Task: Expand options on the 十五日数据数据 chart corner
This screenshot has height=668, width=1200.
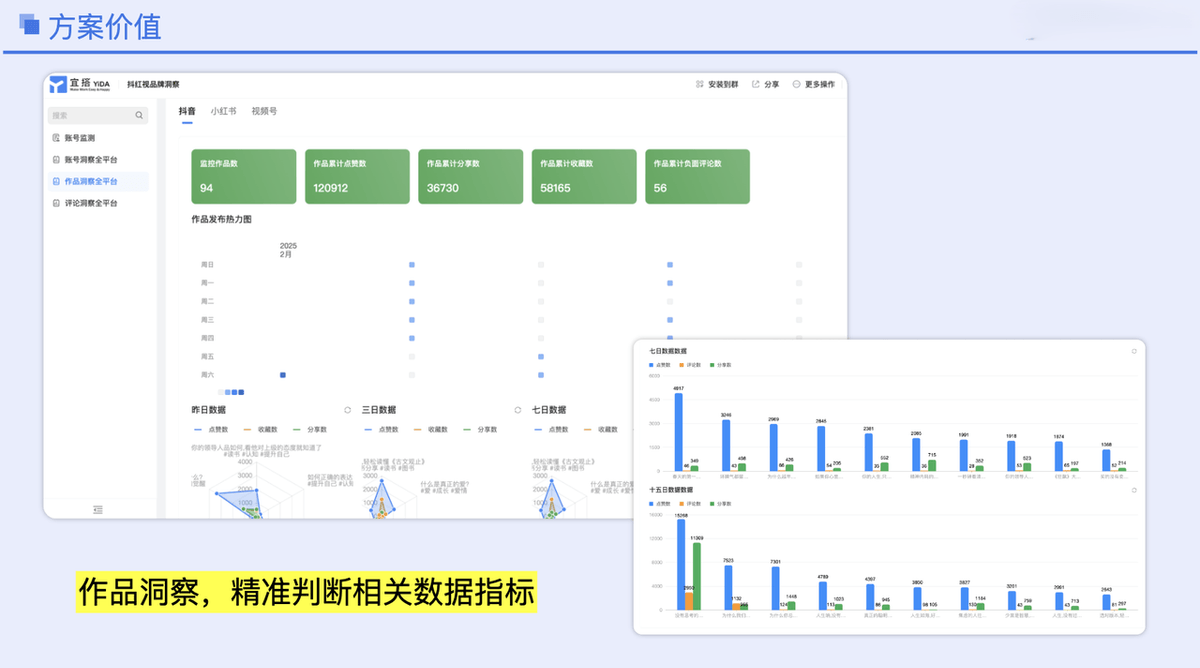Action: pos(1136,489)
